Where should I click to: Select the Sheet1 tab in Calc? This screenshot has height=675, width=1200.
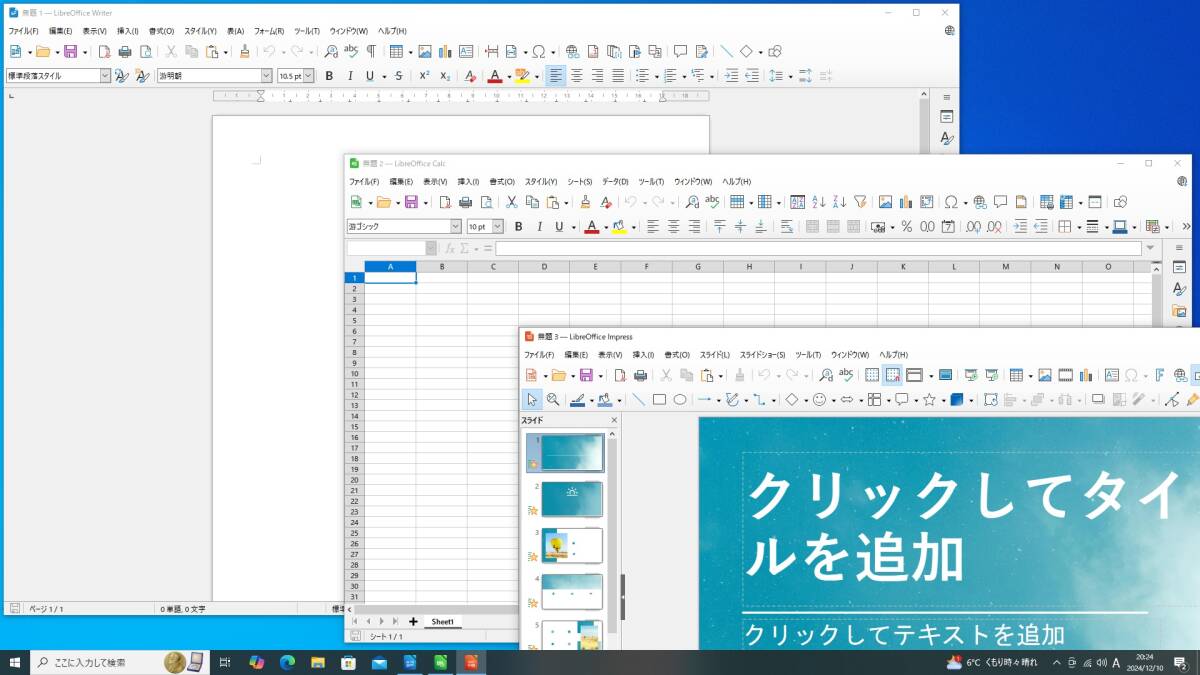[x=442, y=622]
